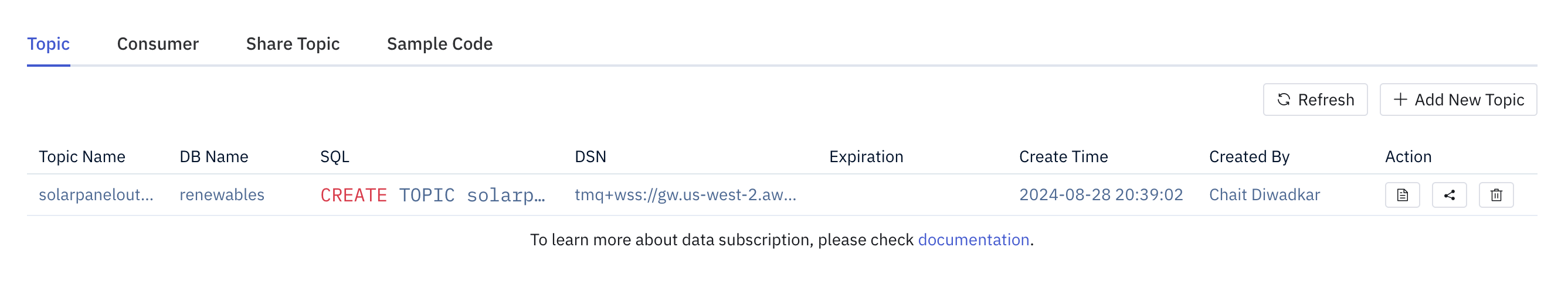The width and height of the screenshot is (1568, 281).
Task: Click the create time 2024-08-28 20:39:02
Action: tap(1101, 194)
